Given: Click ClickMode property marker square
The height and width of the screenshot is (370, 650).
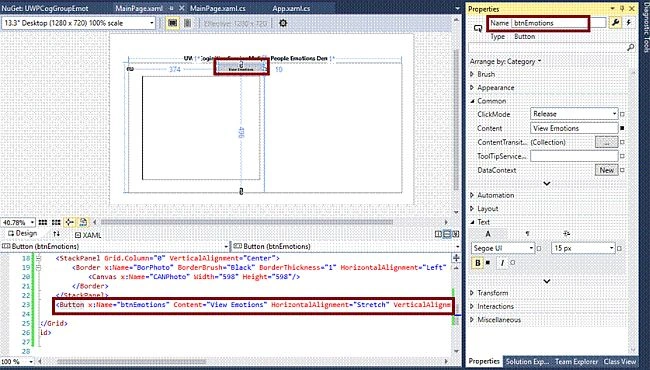Looking at the screenshot, I should click(622, 114).
